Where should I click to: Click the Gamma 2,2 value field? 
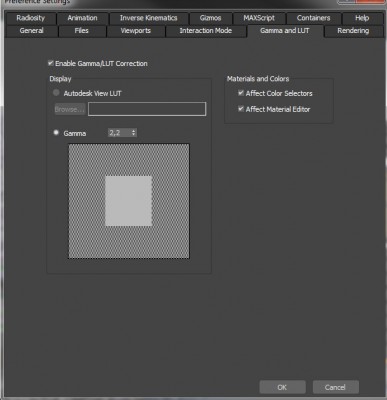coord(120,133)
